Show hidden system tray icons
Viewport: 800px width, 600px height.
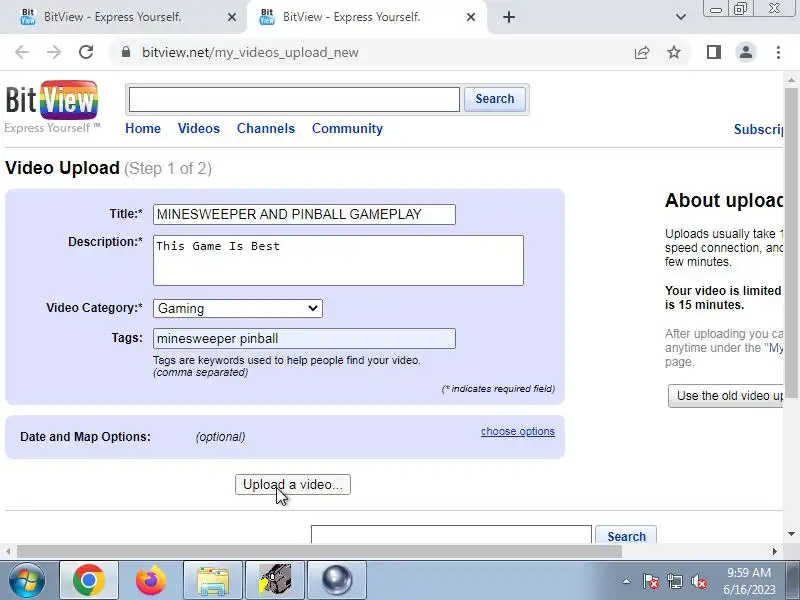(x=627, y=581)
